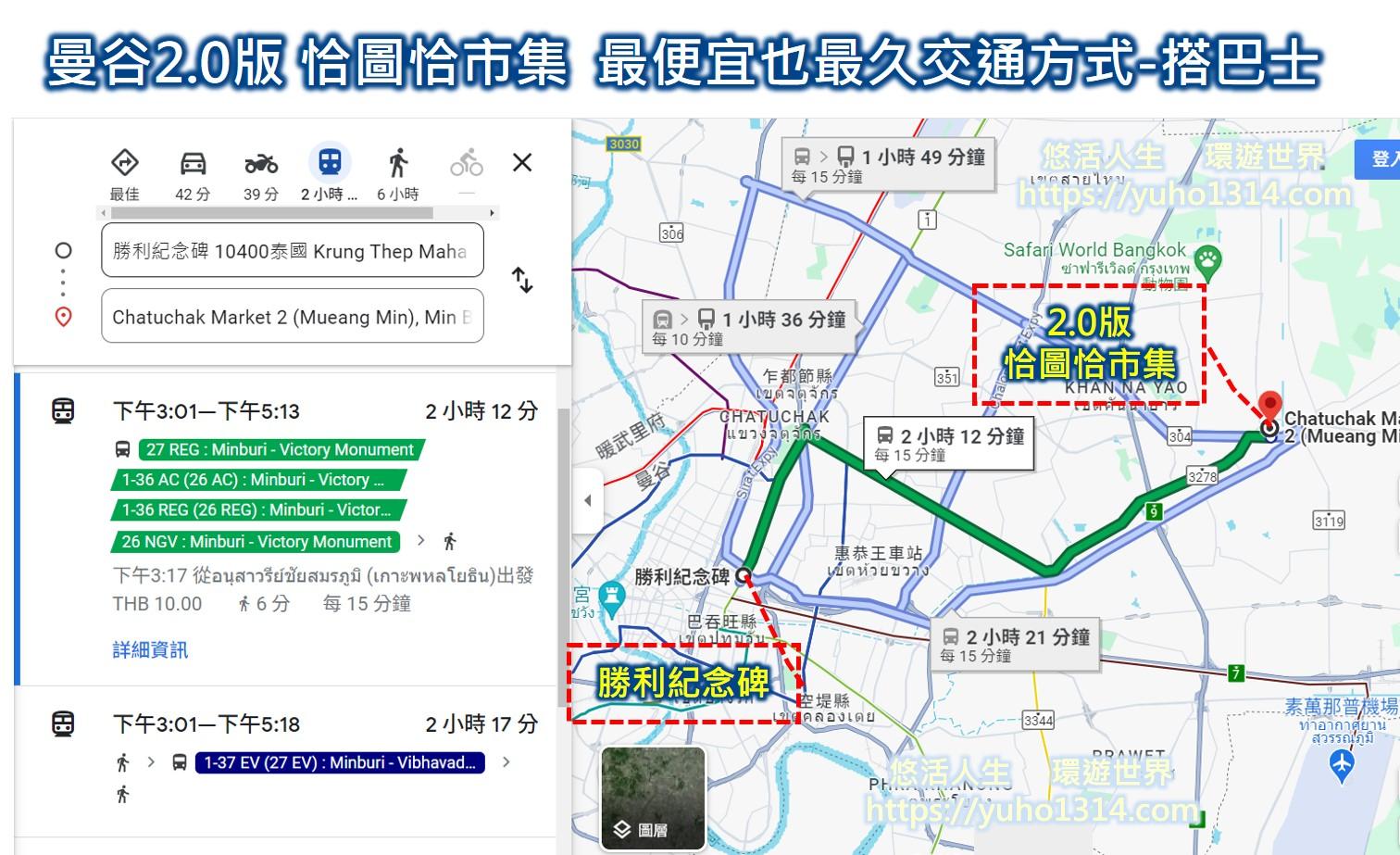Click the red destination pin icon beside destination
Screen dimensions: 1400x855
pyautogui.click(x=63, y=317)
